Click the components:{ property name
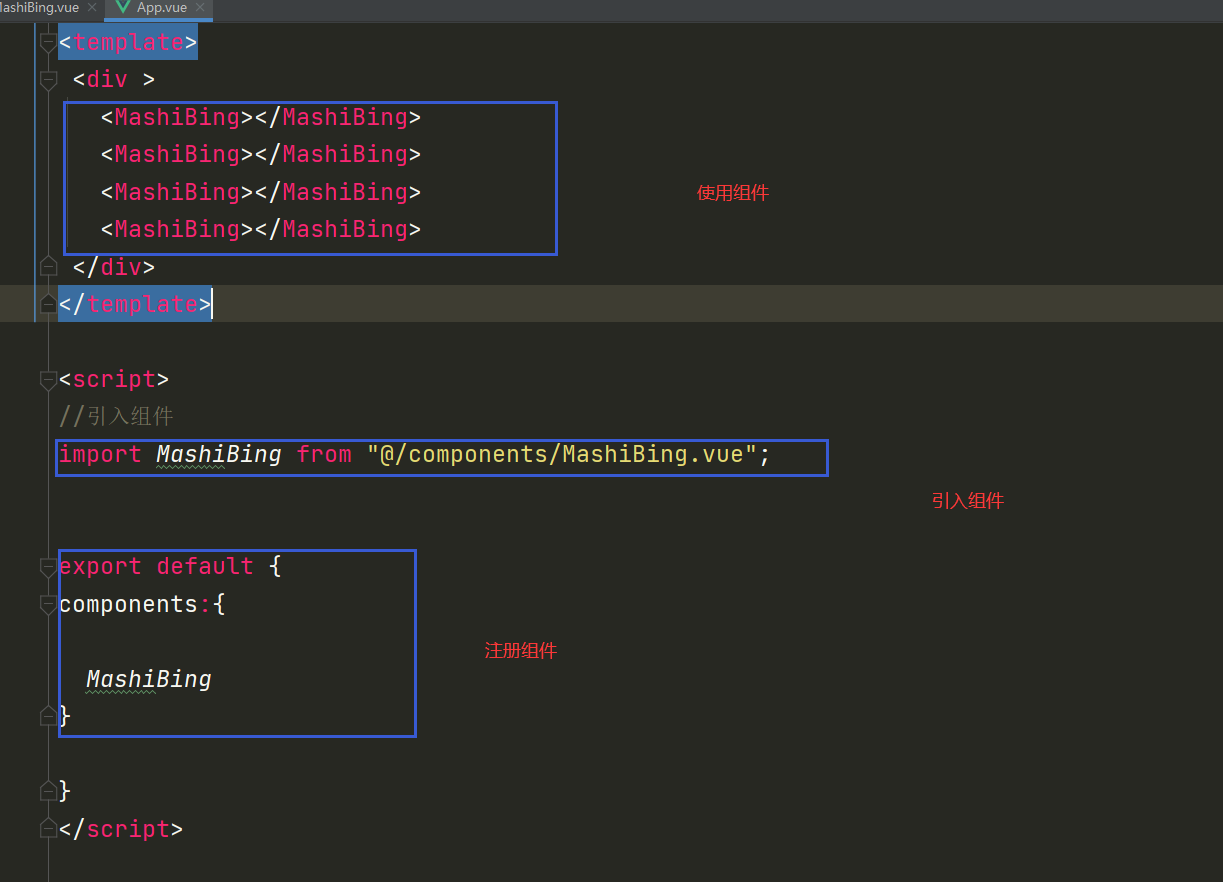The width and height of the screenshot is (1223, 882). 128,604
